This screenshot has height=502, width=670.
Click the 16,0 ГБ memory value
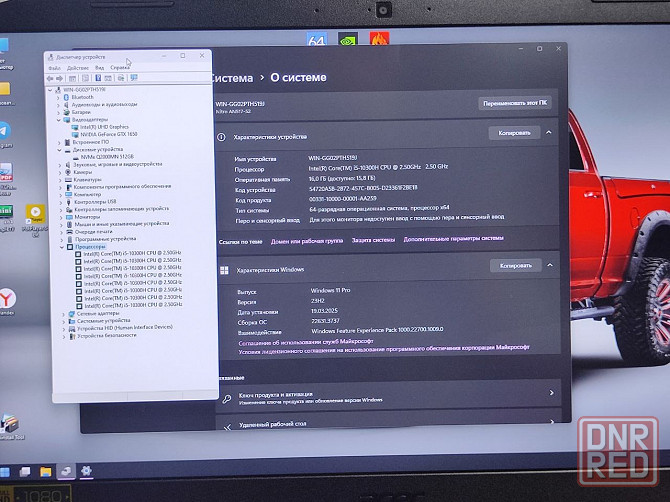coord(342,179)
